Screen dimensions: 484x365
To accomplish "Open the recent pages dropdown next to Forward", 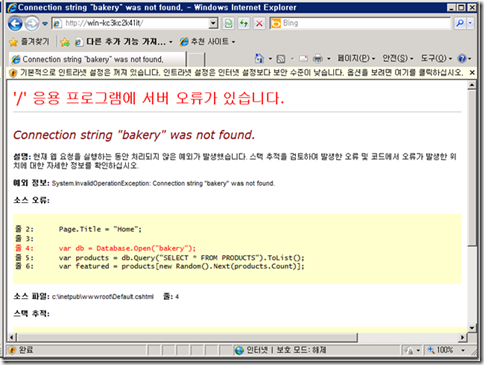I will 45,24.
